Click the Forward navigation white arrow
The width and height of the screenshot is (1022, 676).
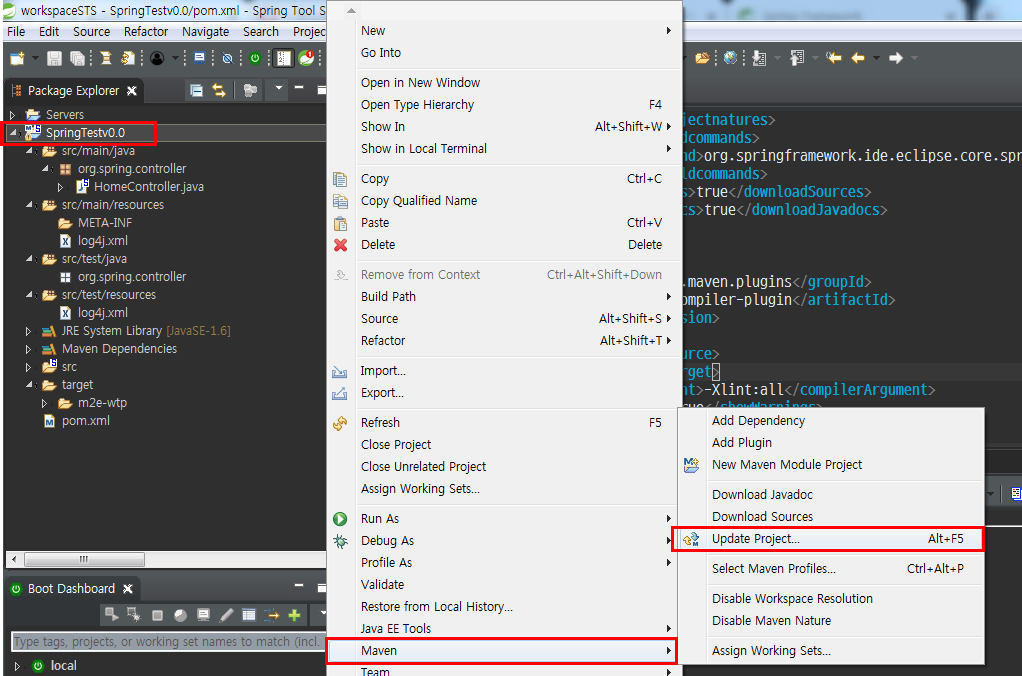[x=896, y=58]
